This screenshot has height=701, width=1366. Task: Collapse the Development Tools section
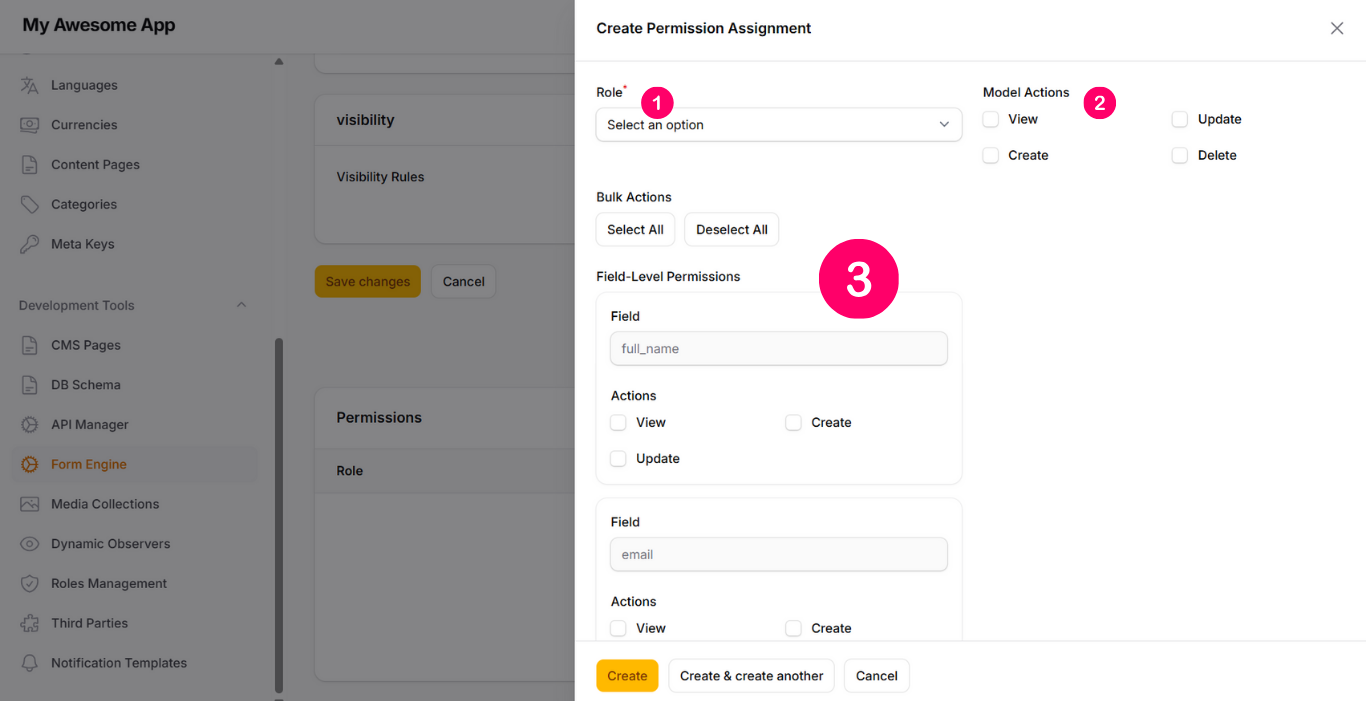coord(241,305)
